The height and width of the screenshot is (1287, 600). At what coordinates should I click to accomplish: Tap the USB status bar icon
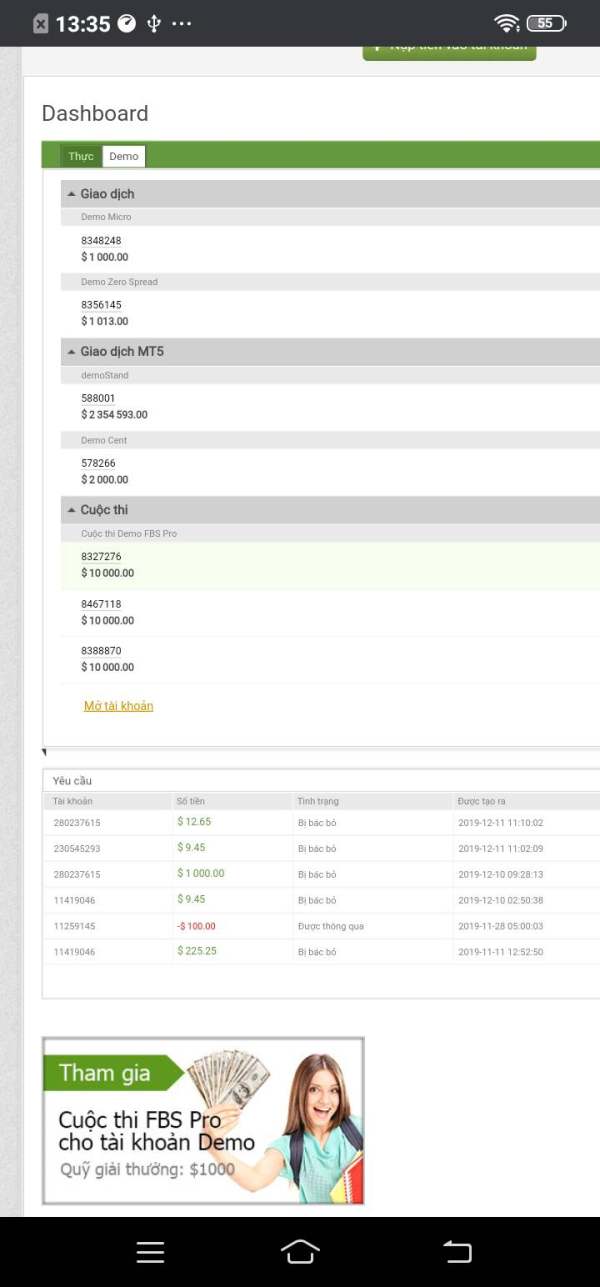[153, 23]
